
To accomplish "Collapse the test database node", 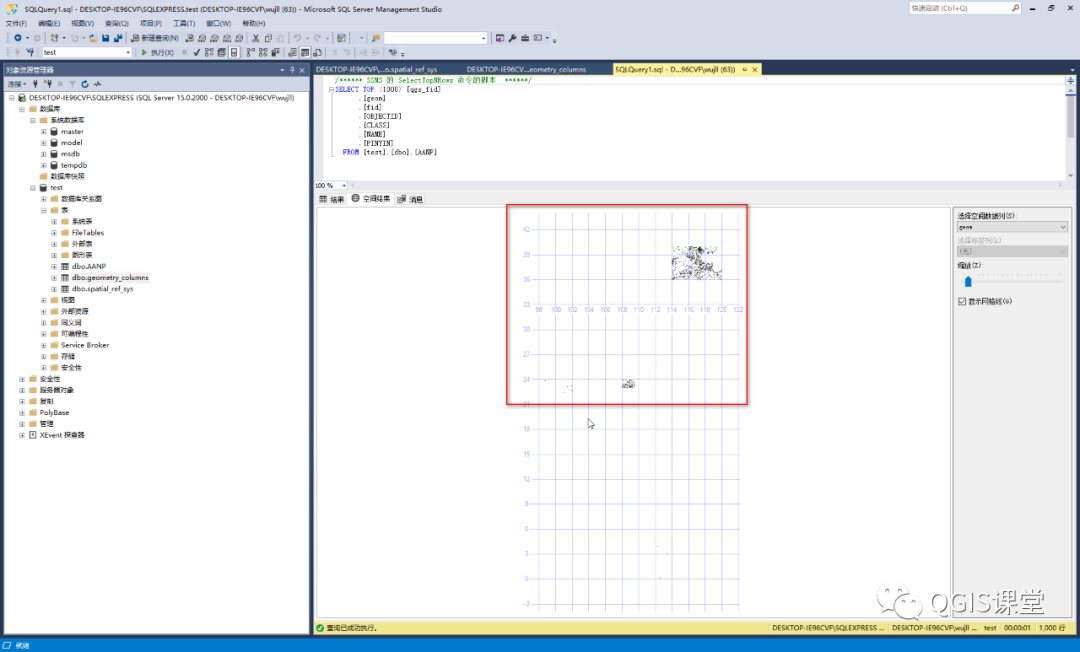I will (x=32, y=188).
